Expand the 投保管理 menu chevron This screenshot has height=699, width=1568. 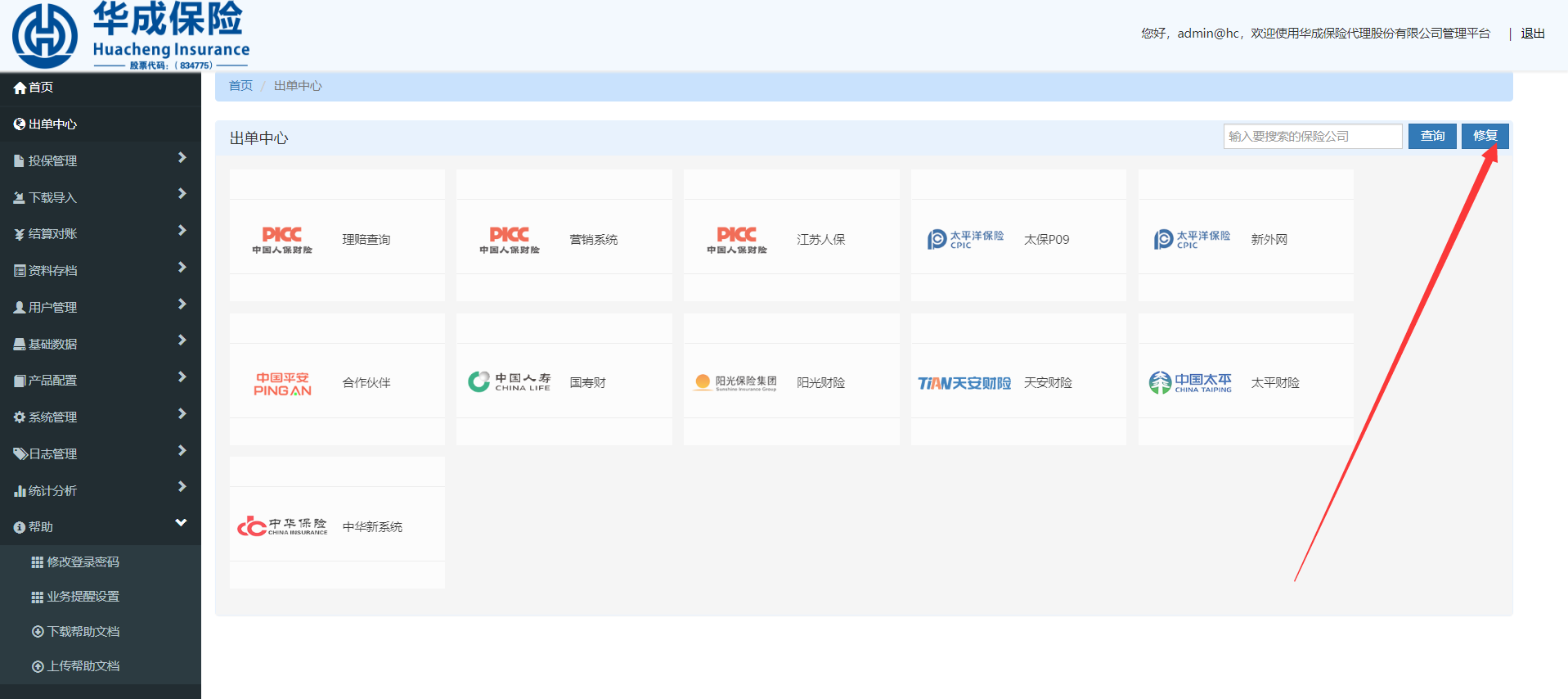pyautogui.click(x=182, y=157)
